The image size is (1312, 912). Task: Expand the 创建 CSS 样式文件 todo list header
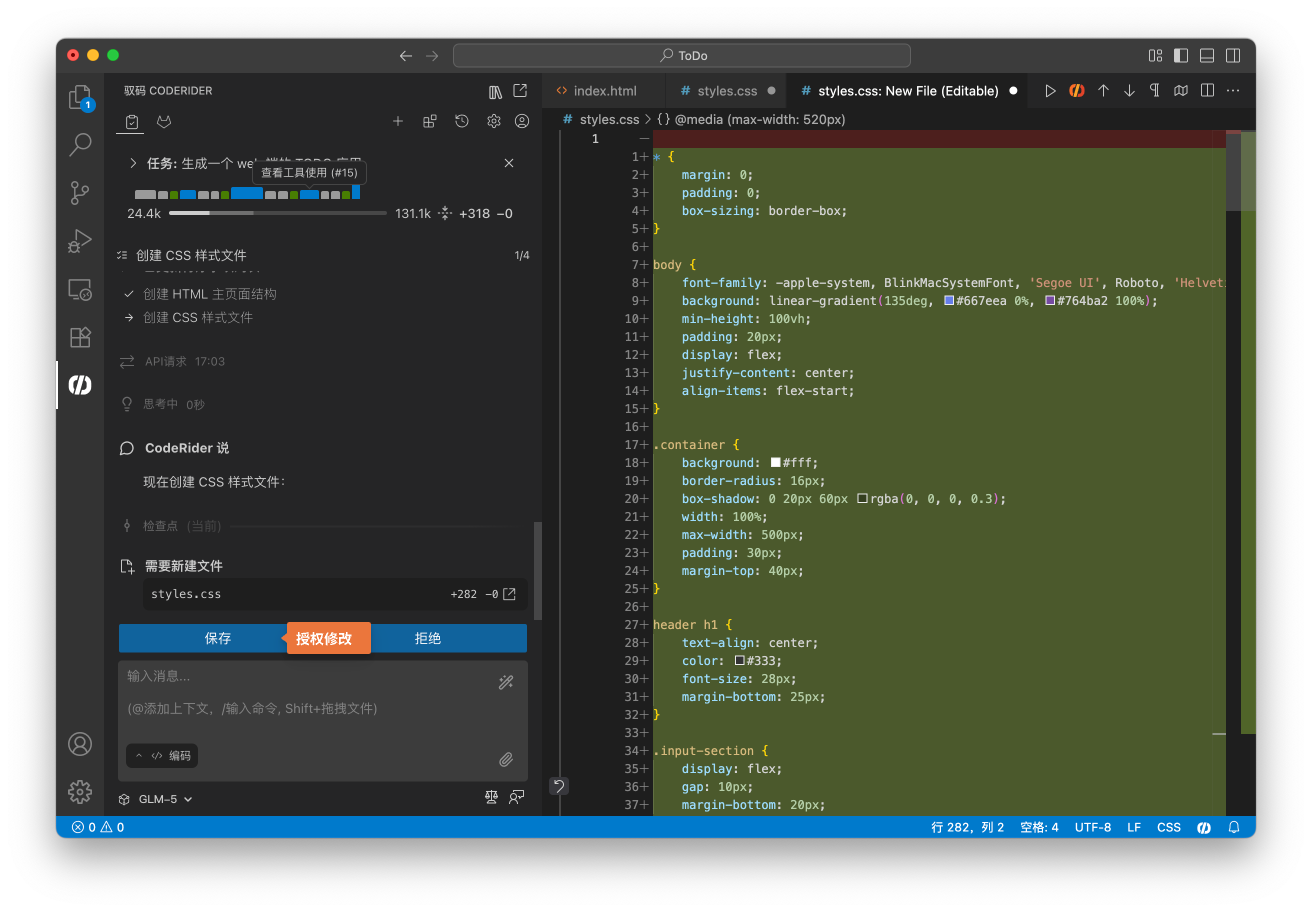coord(323,255)
